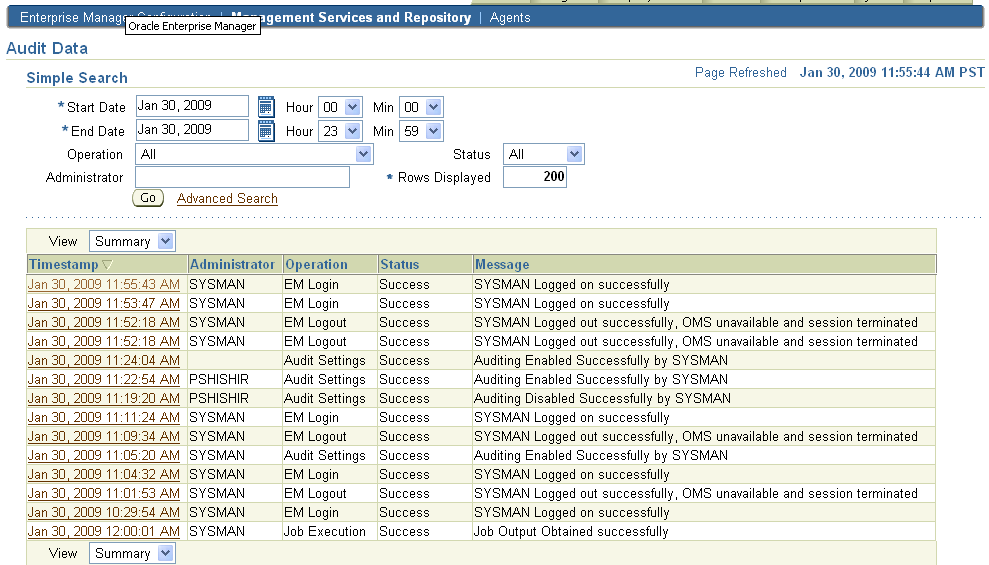The image size is (989, 565).
Task: Click the Go button
Action: coord(148,198)
